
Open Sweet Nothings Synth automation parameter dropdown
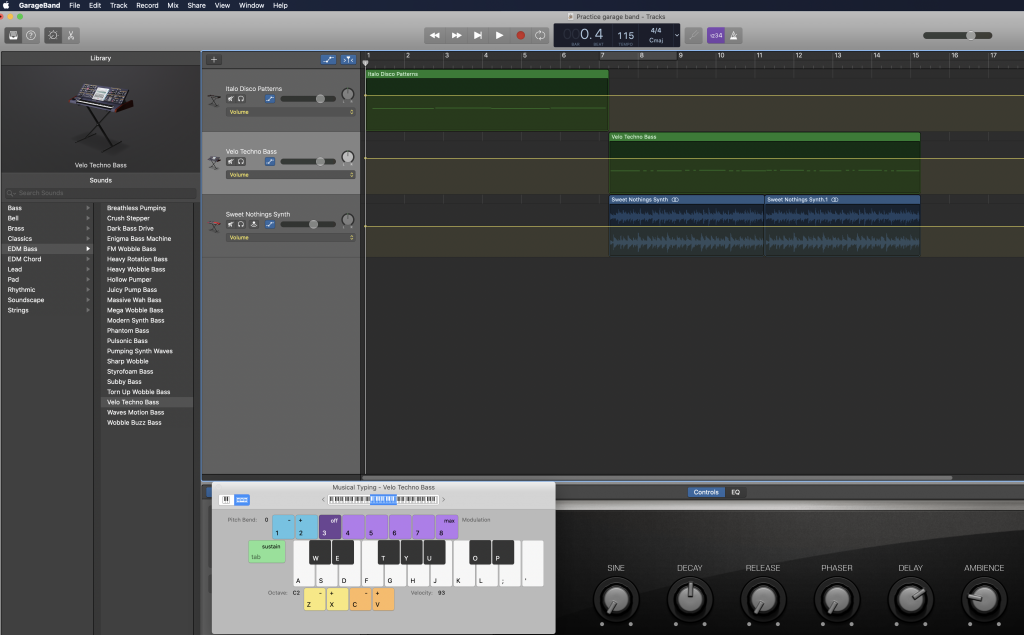pos(291,238)
